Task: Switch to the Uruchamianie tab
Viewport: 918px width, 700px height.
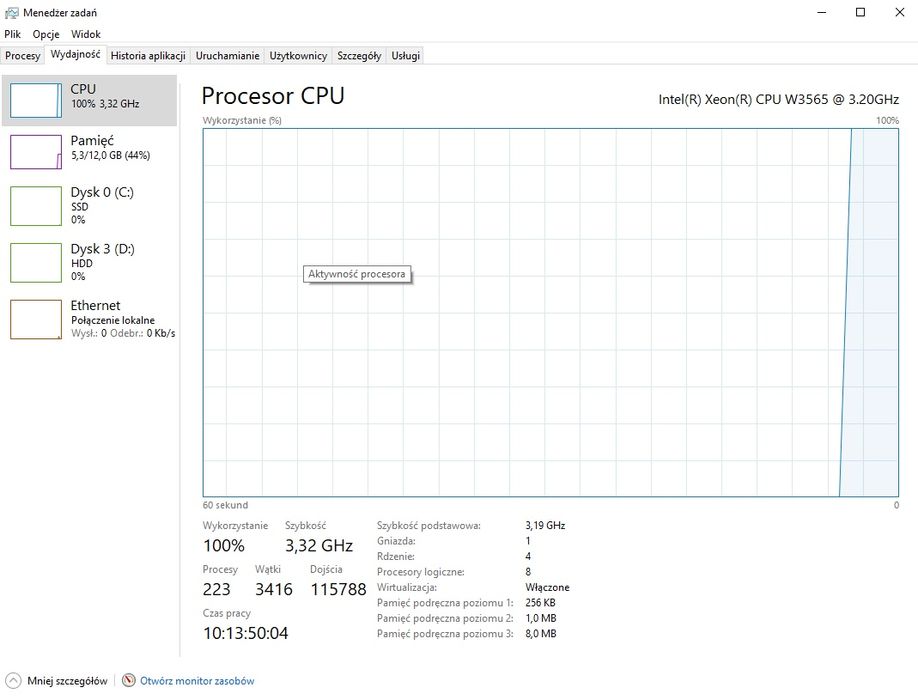Action: click(x=228, y=56)
